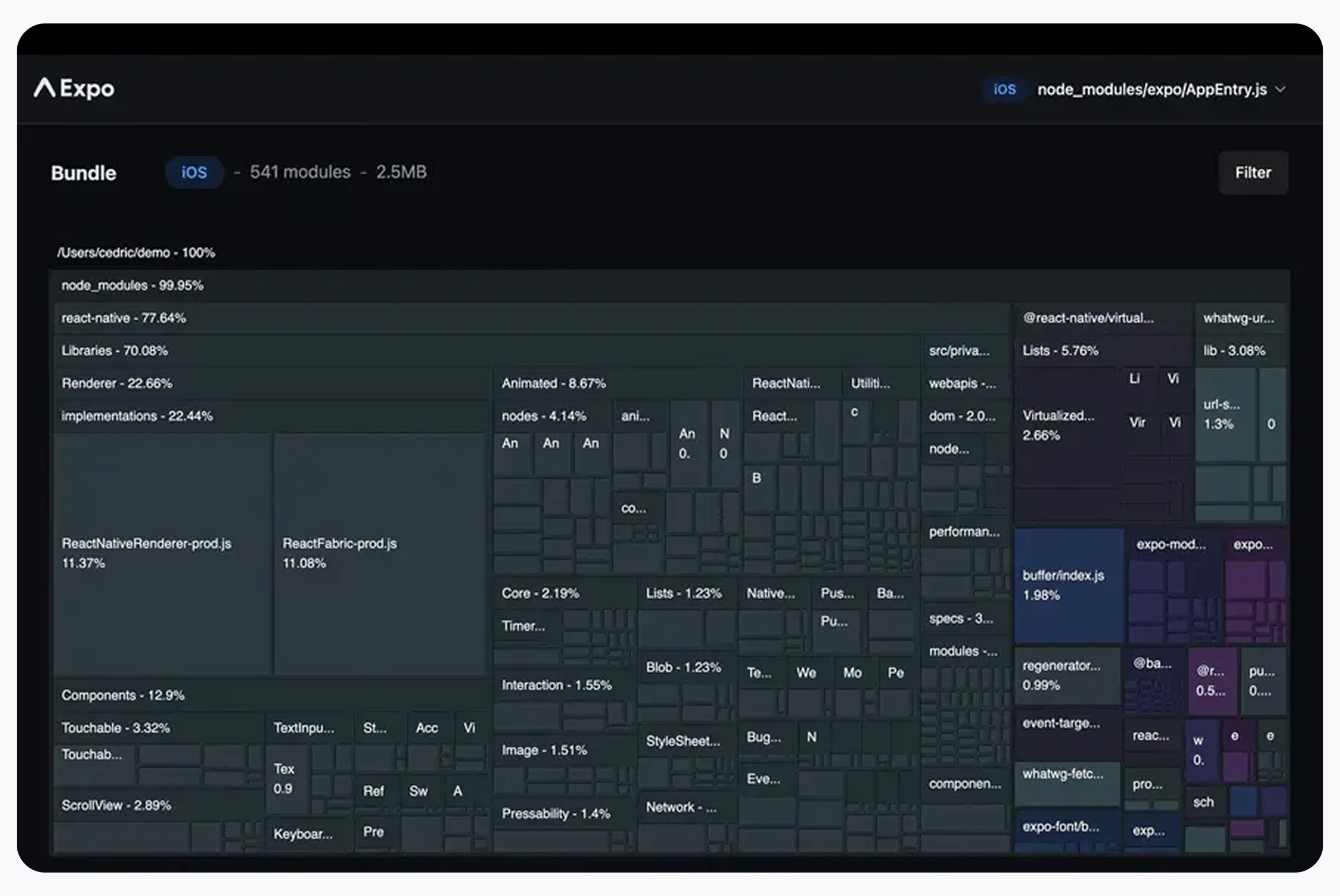Screen dimensions: 1340x896
Task: Click the Network block
Action: (687, 807)
